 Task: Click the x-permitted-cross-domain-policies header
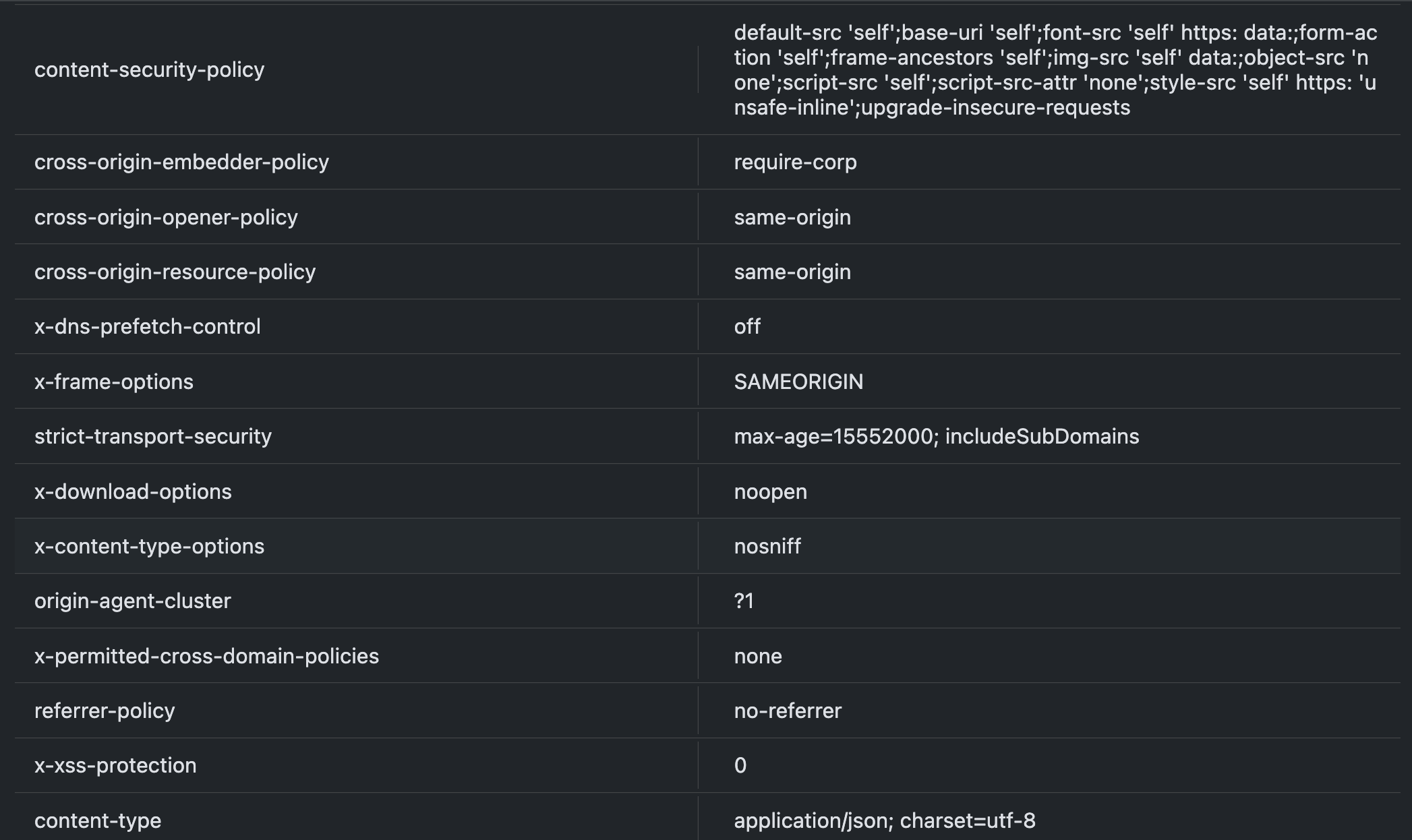pos(206,656)
